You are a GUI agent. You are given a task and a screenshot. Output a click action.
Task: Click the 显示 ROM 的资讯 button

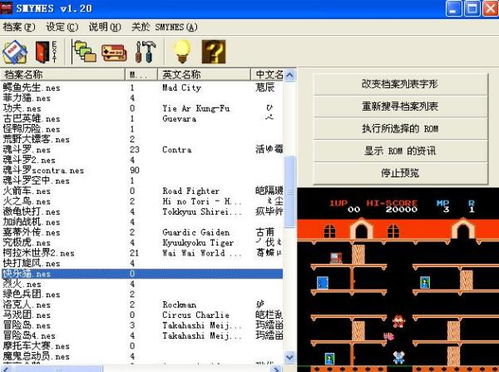coord(400,151)
